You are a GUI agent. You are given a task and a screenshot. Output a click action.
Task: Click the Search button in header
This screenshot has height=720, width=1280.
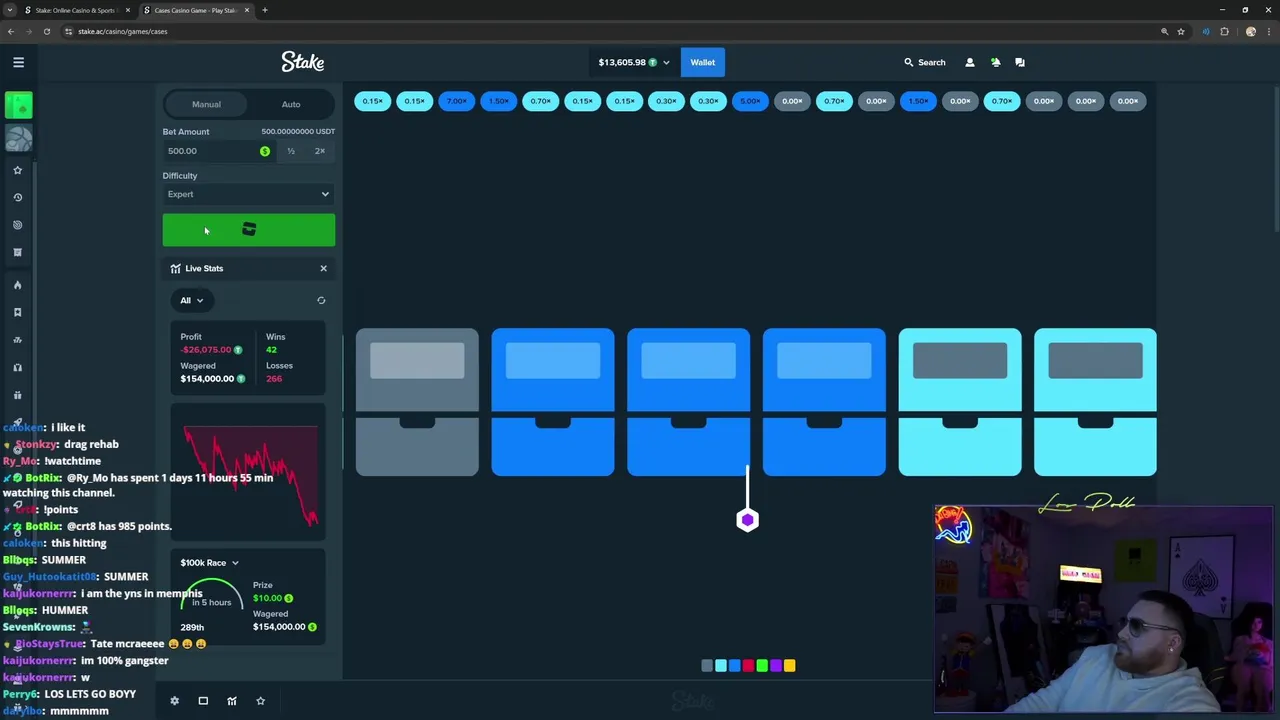924,62
